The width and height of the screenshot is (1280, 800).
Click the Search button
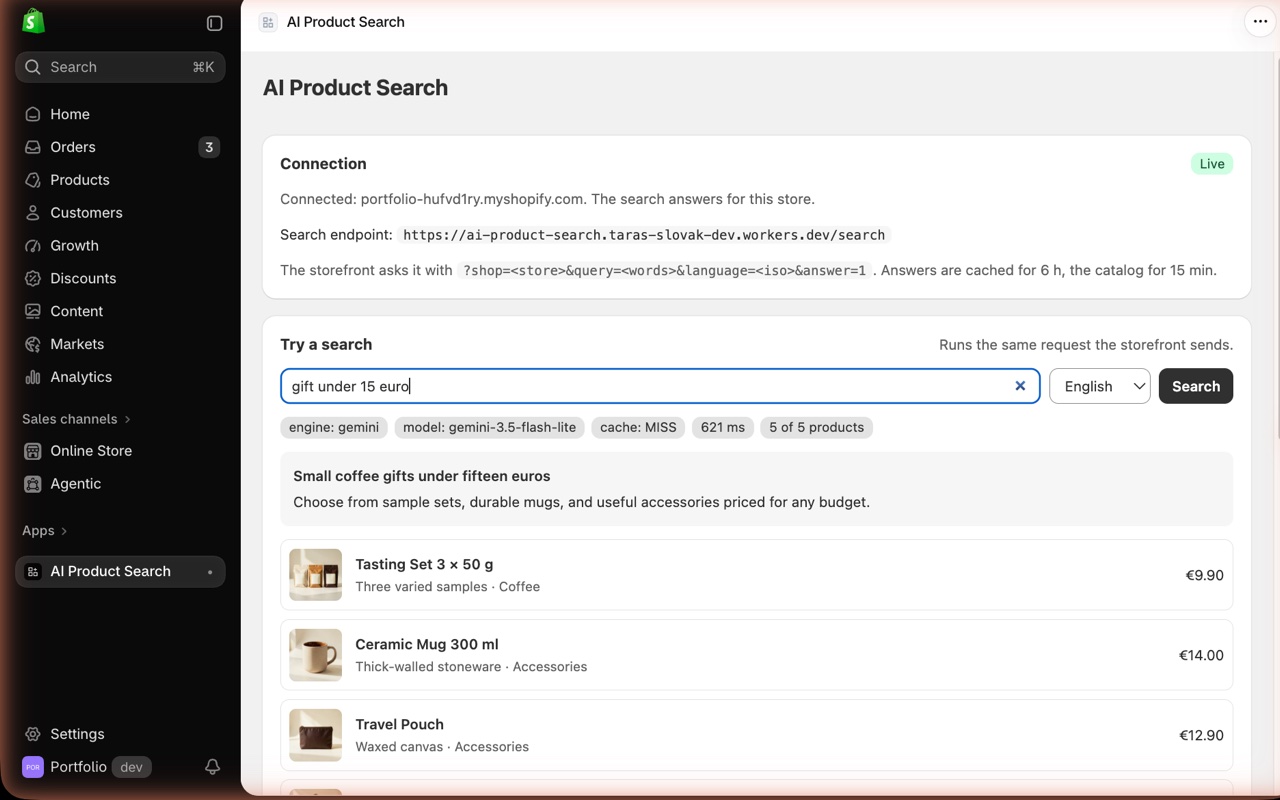1196,386
